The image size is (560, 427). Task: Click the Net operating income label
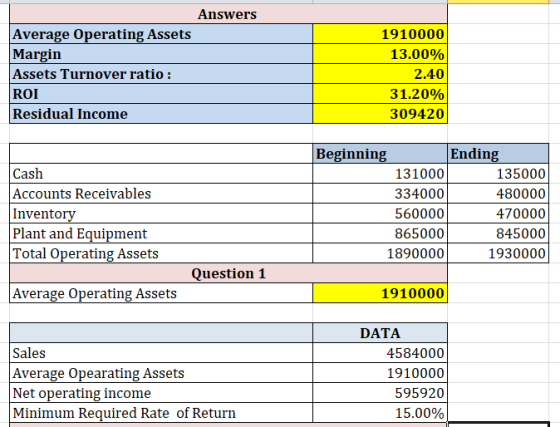click(x=161, y=393)
